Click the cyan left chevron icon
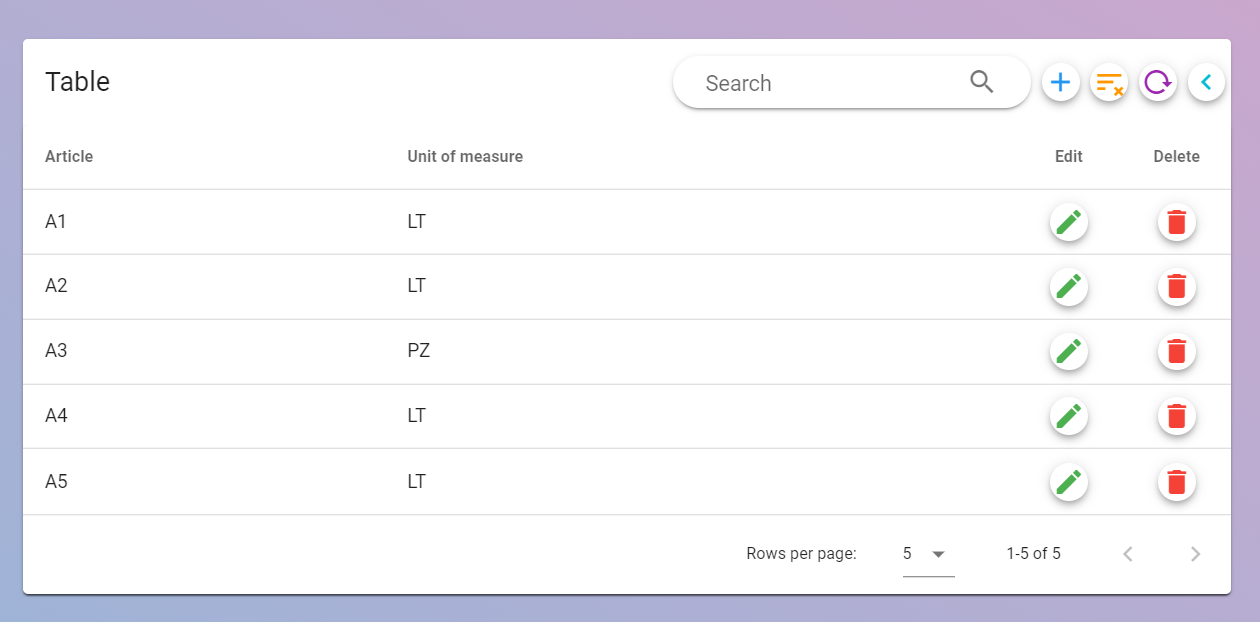Image resolution: width=1260 pixels, height=622 pixels. (1206, 82)
